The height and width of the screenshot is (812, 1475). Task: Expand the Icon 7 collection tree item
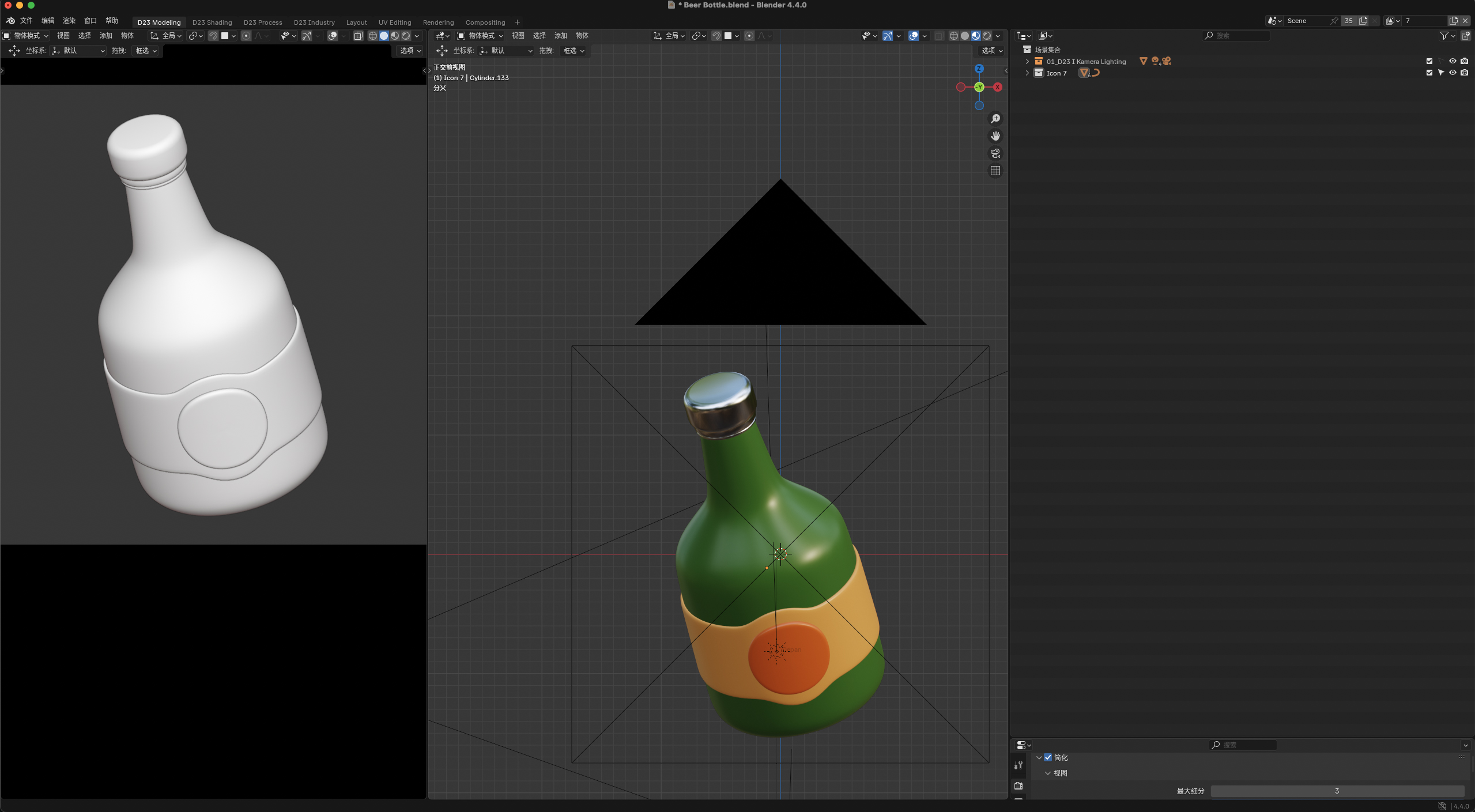pyautogui.click(x=1027, y=73)
